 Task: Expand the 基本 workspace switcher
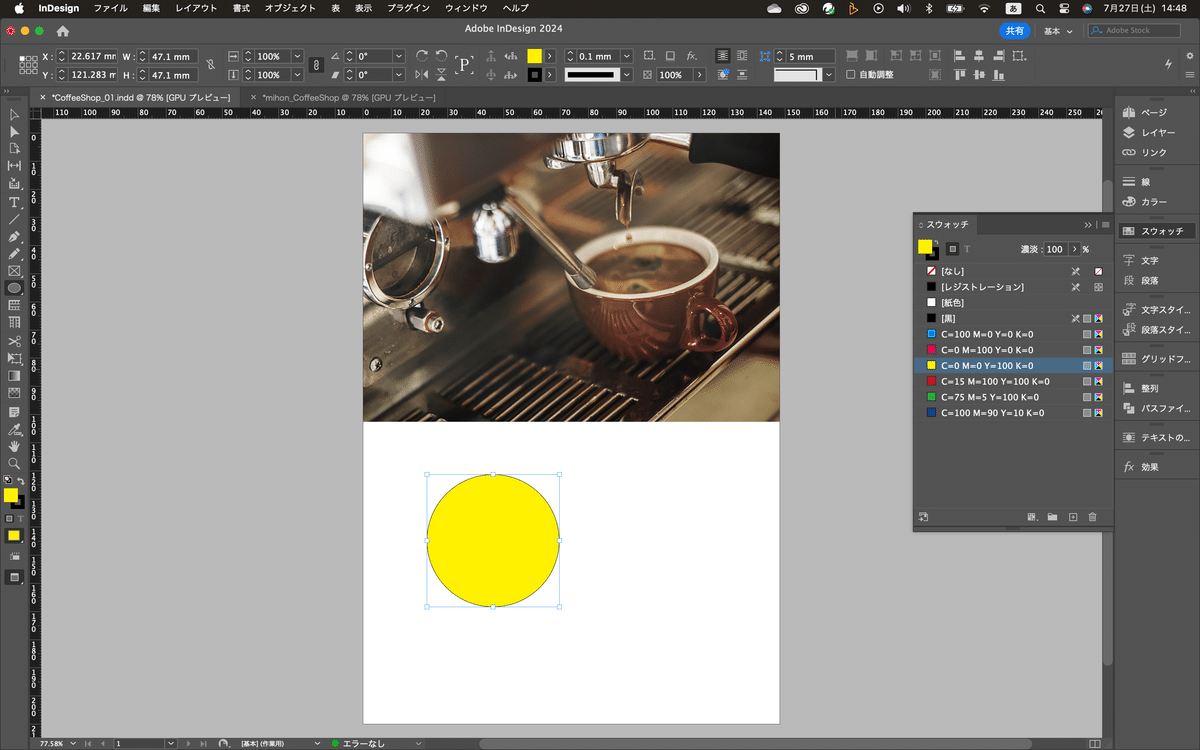pyautogui.click(x=1058, y=31)
